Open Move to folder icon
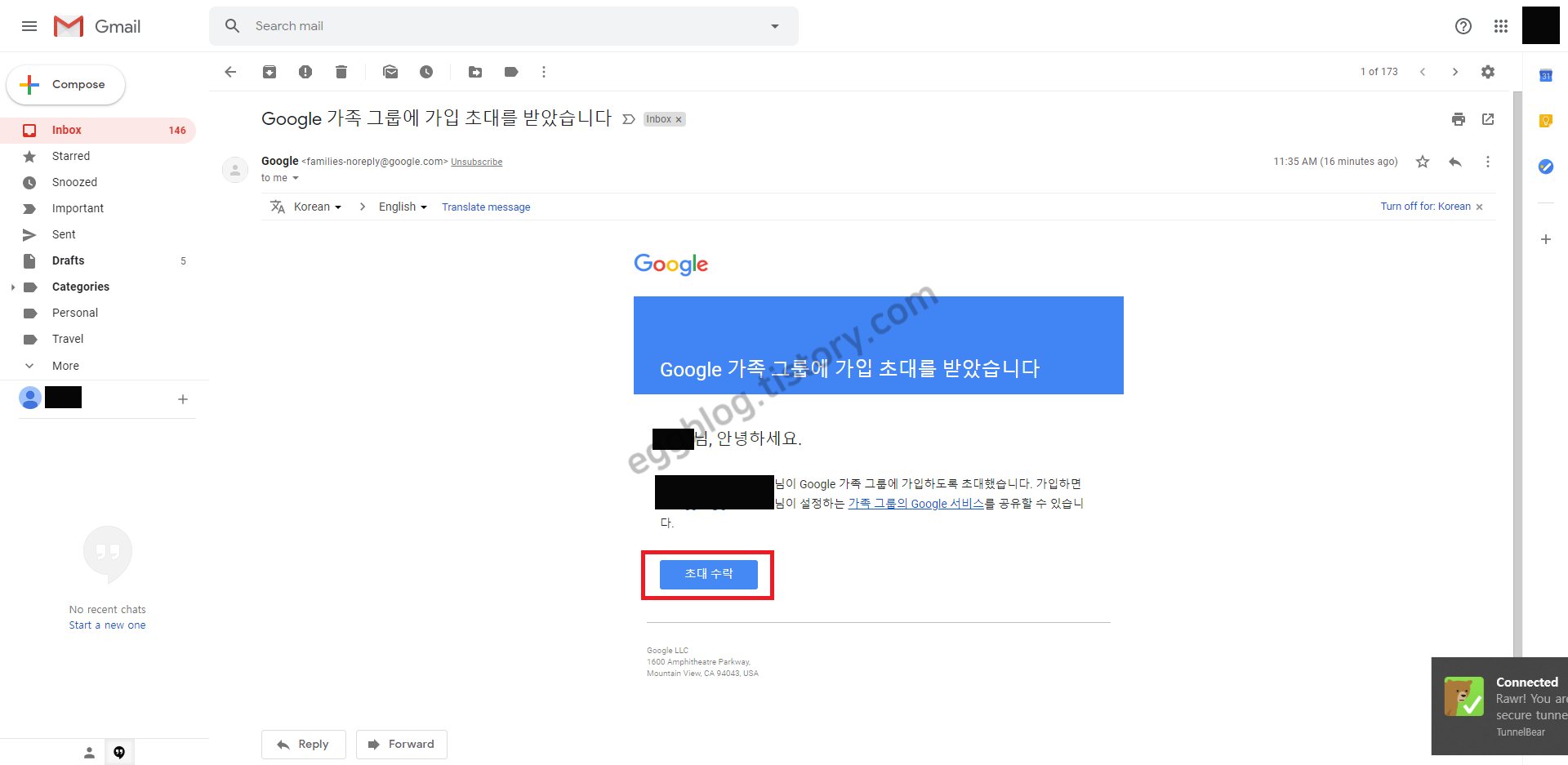This screenshot has height=765, width=1568. [475, 72]
